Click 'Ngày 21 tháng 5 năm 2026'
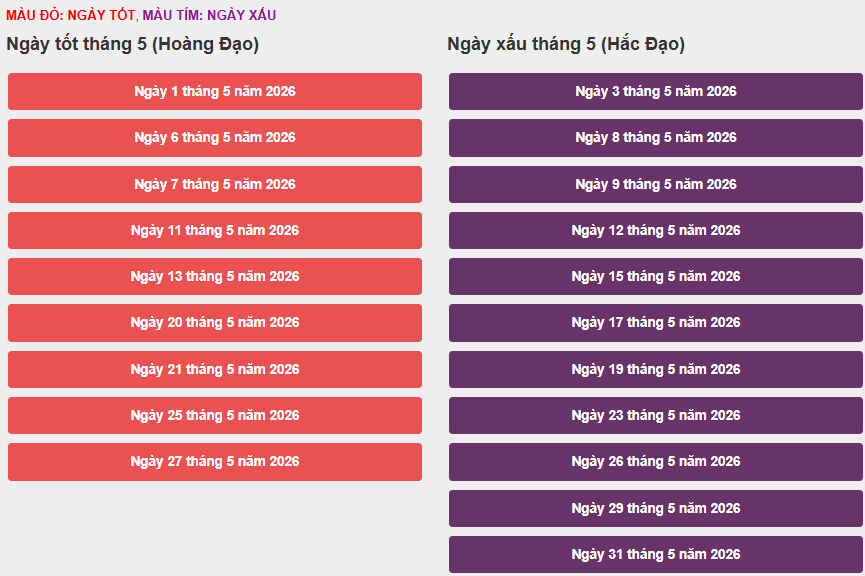 [215, 369]
